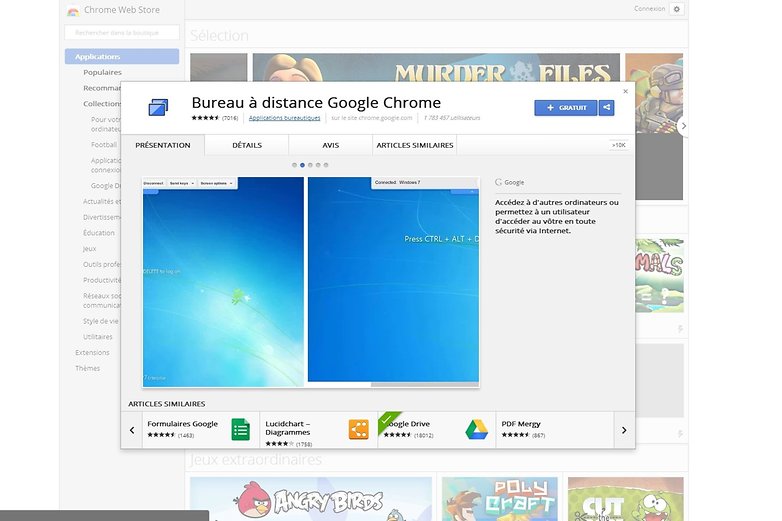This screenshot has width=782, height=521.
Task: Click the star rating with 7016 reviews
Action: pos(214,118)
